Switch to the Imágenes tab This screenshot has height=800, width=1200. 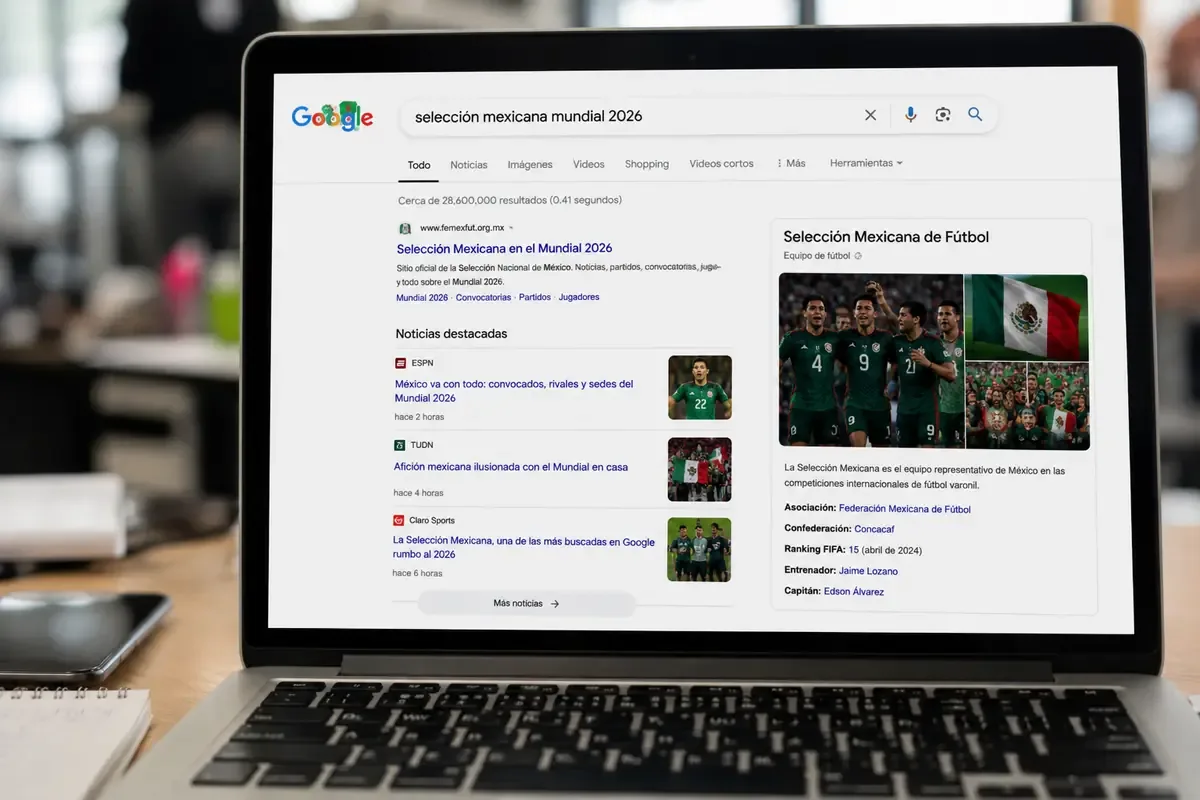coord(530,164)
